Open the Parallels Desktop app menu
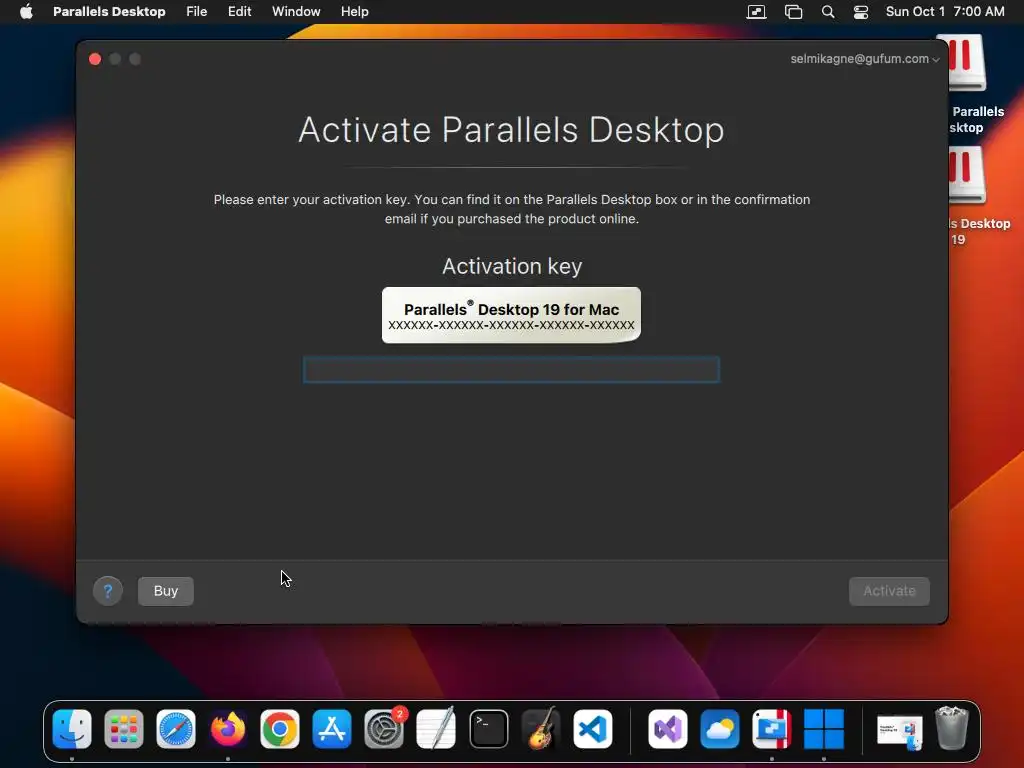 [x=109, y=12]
